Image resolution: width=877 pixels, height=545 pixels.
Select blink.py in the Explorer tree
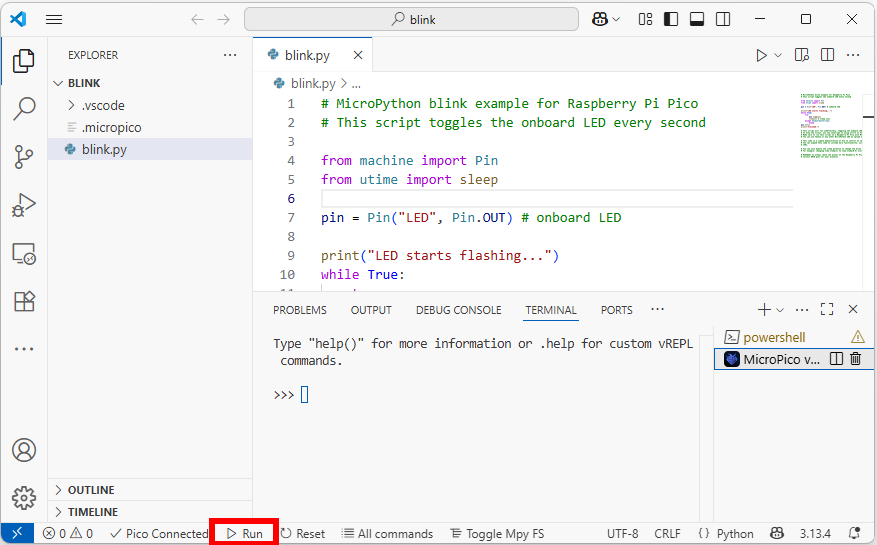[x=150, y=149]
